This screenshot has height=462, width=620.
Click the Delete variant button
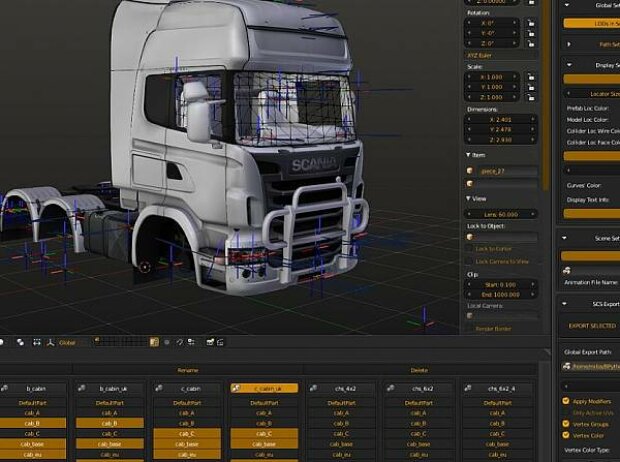(419, 370)
